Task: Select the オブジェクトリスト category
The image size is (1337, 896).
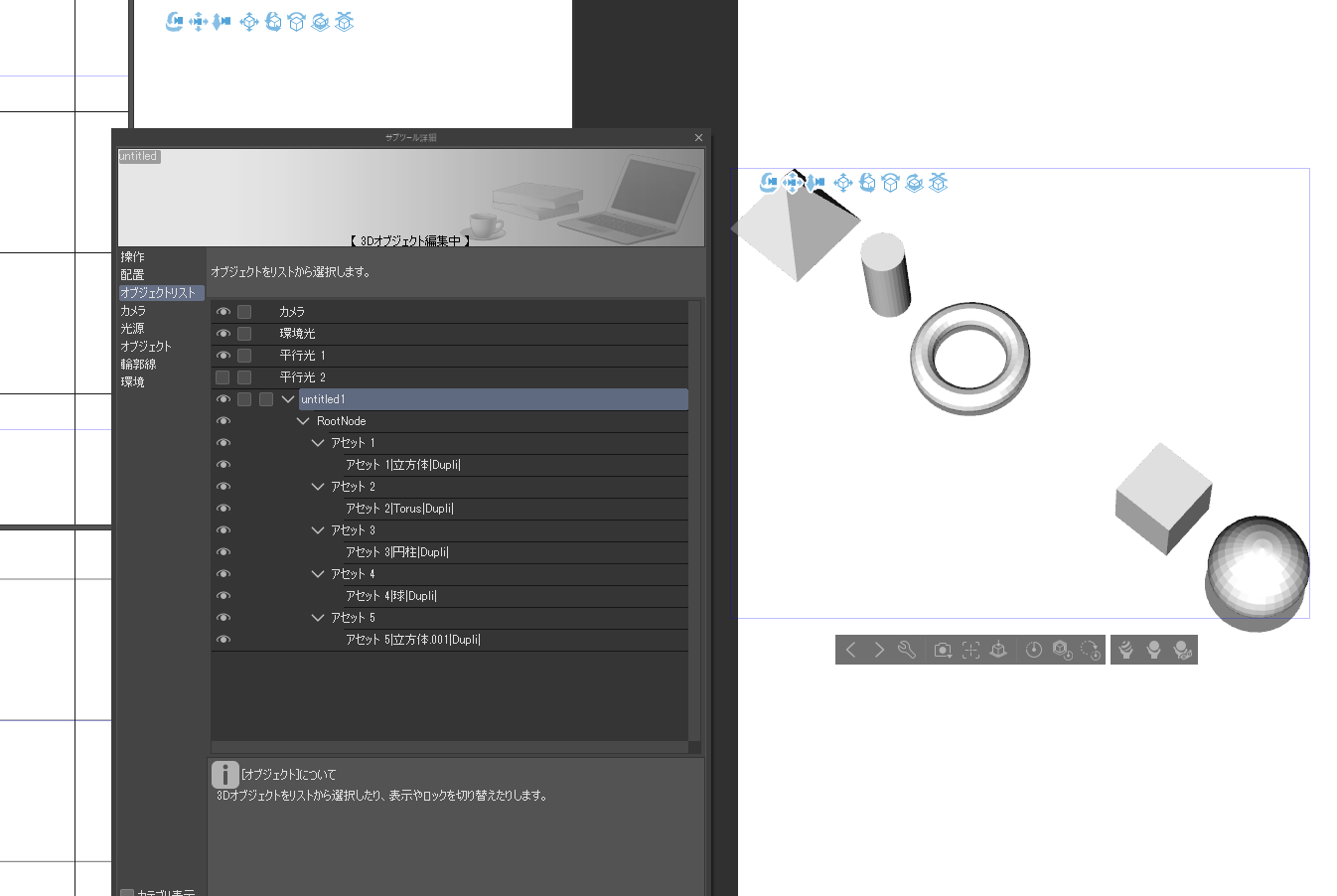Action: pyautogui.click(x=161, y=293)
